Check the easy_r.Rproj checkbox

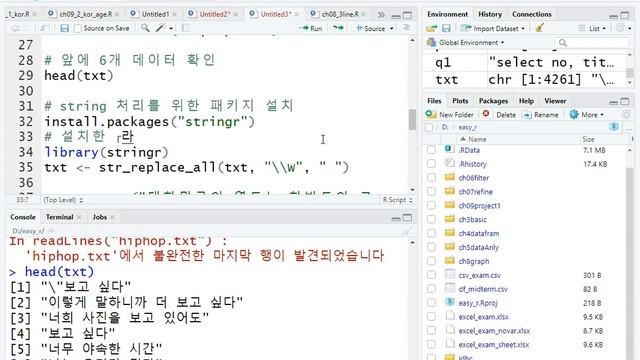(x=431, y=302)
